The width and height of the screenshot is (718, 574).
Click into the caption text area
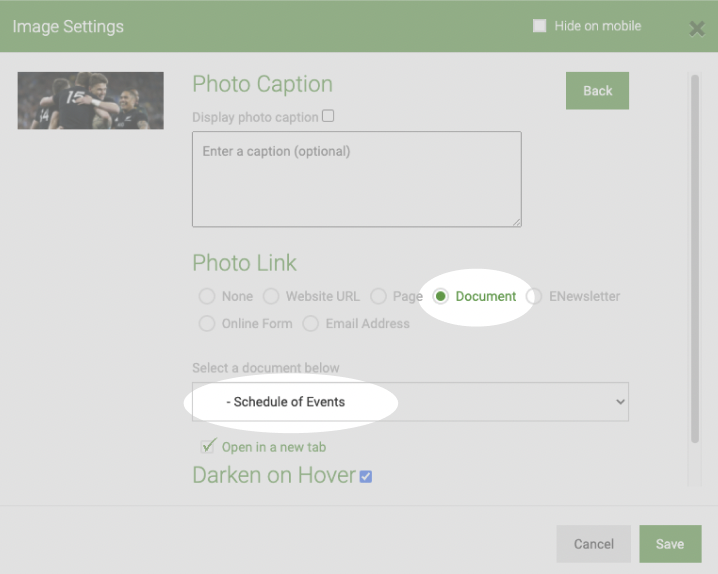(x=357, y=179)
